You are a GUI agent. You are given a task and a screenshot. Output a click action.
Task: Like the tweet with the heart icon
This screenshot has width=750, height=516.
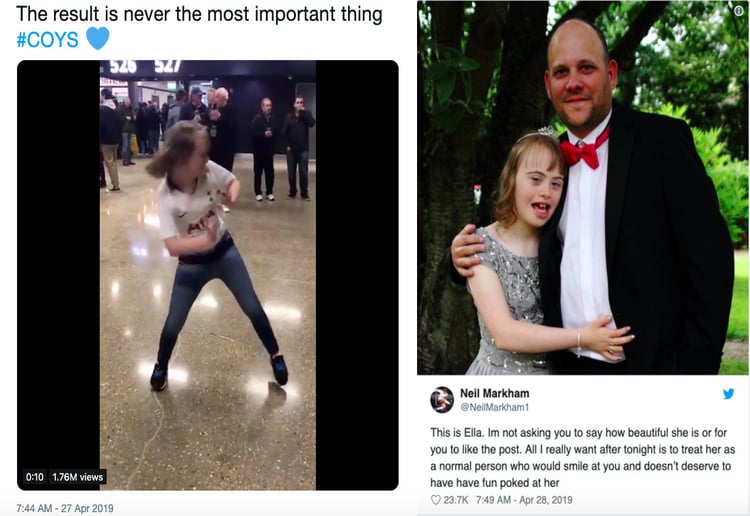click(435, 500)
